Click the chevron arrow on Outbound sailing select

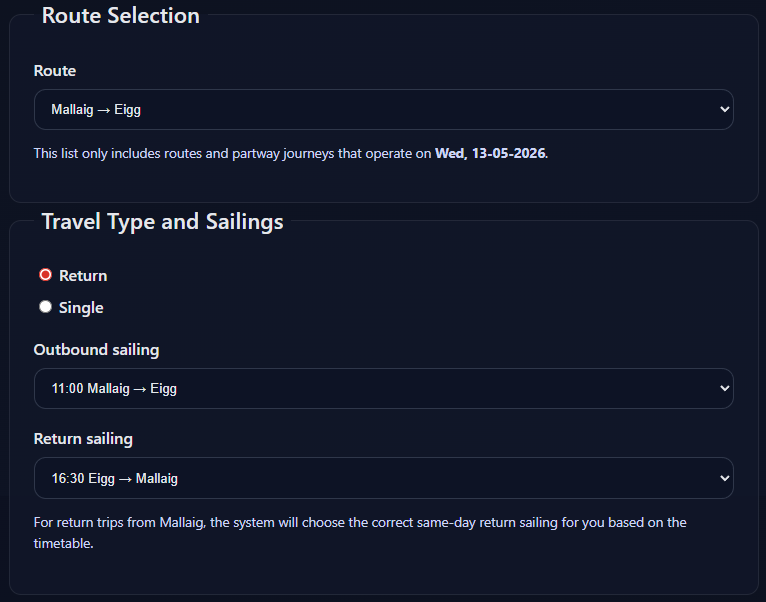click(x=725, y=388)
